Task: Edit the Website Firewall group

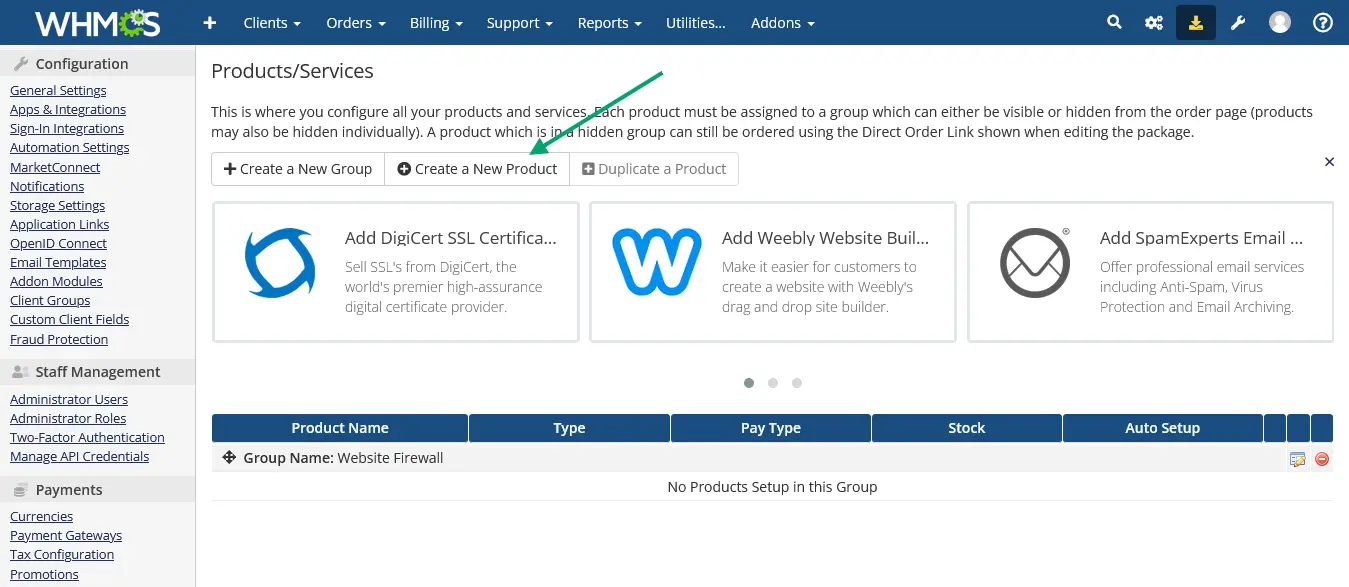Action: (1298, 459)
